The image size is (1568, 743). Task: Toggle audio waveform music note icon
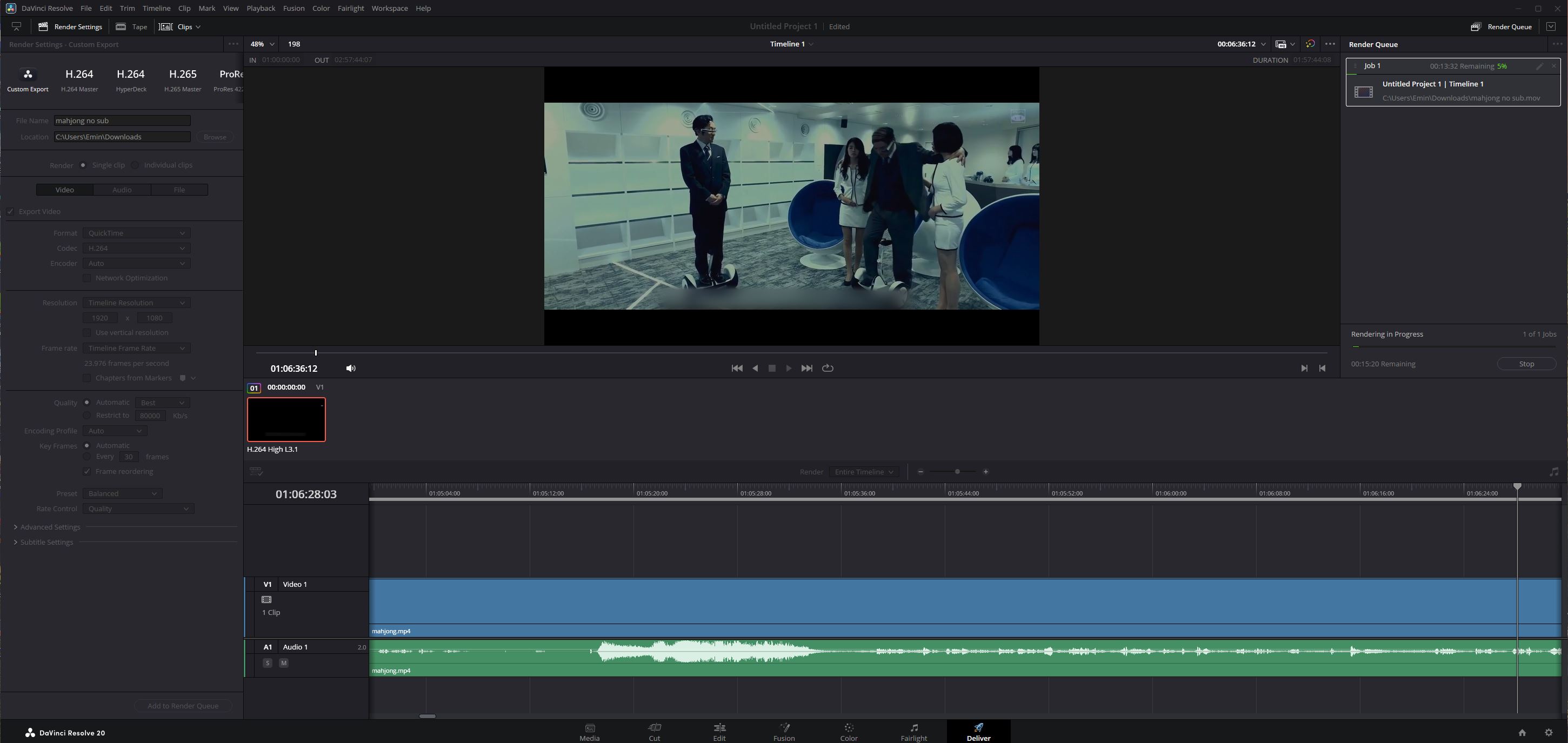pos(1553,472)
